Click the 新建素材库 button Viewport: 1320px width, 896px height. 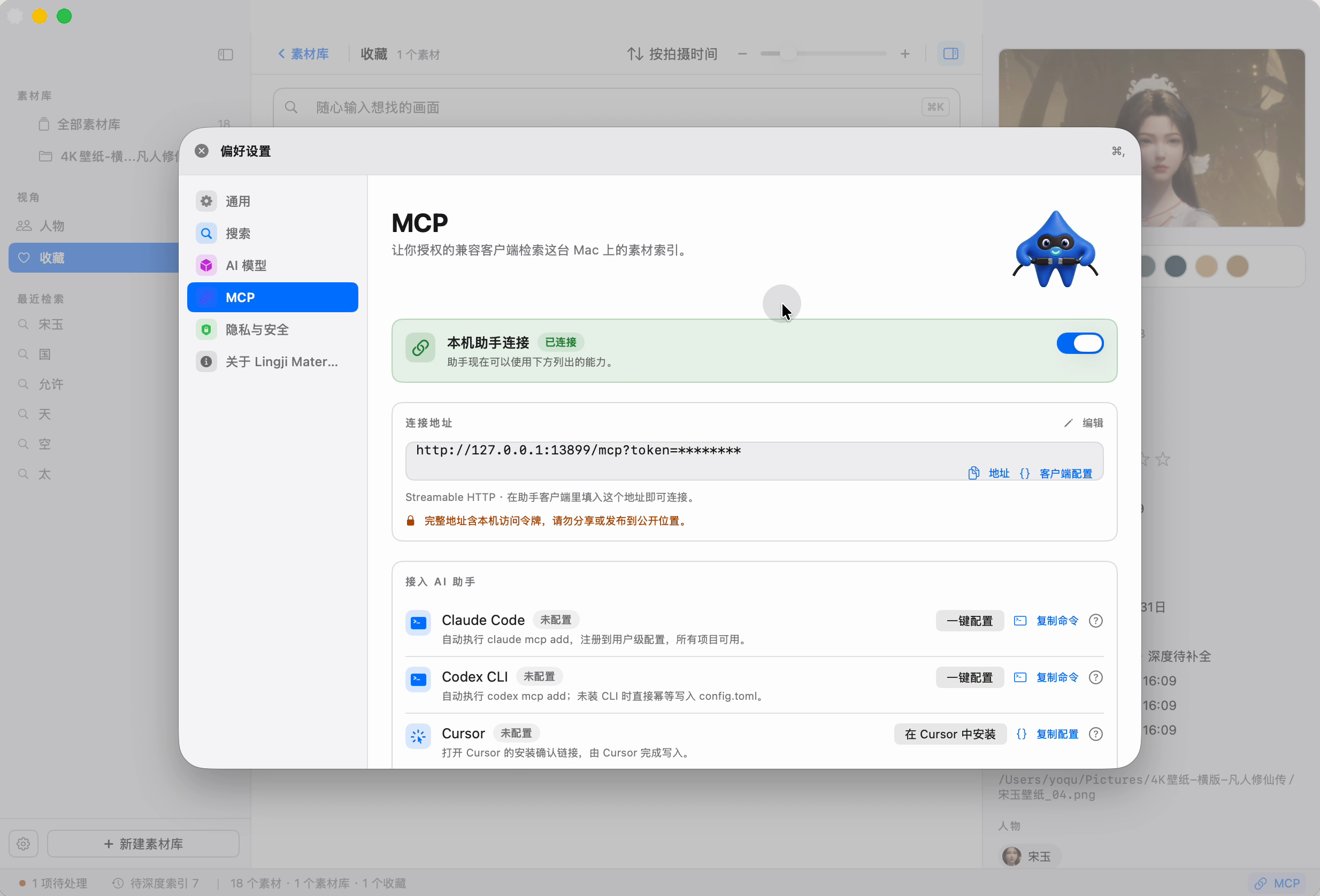[143, 844]
